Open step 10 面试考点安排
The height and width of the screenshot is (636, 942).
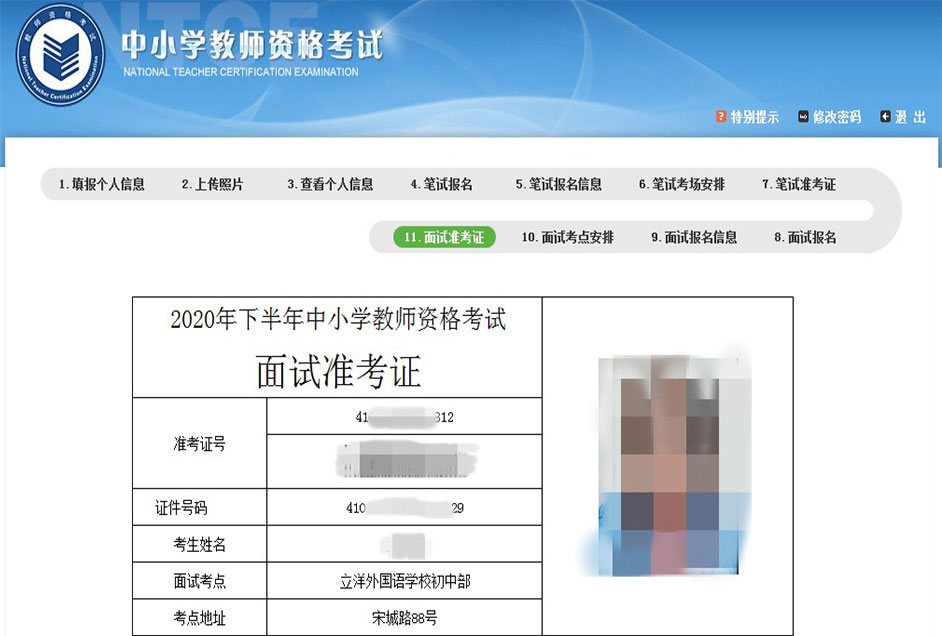click(x=567, y=237)
